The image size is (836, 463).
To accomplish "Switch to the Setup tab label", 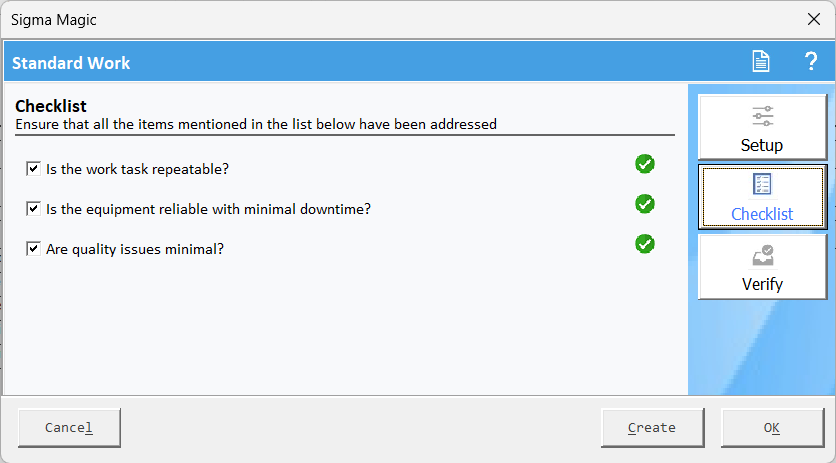I will coord(761,145).
